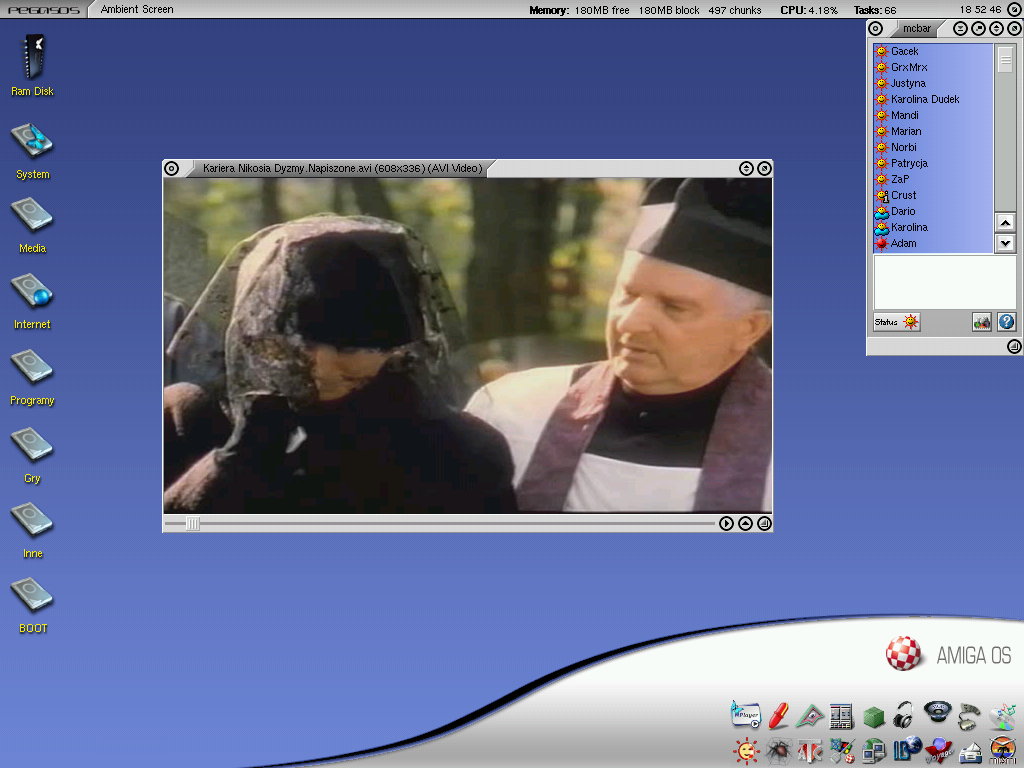1024x768 pixels.
Task: Click the play button in video window
Action: (726, 523)
